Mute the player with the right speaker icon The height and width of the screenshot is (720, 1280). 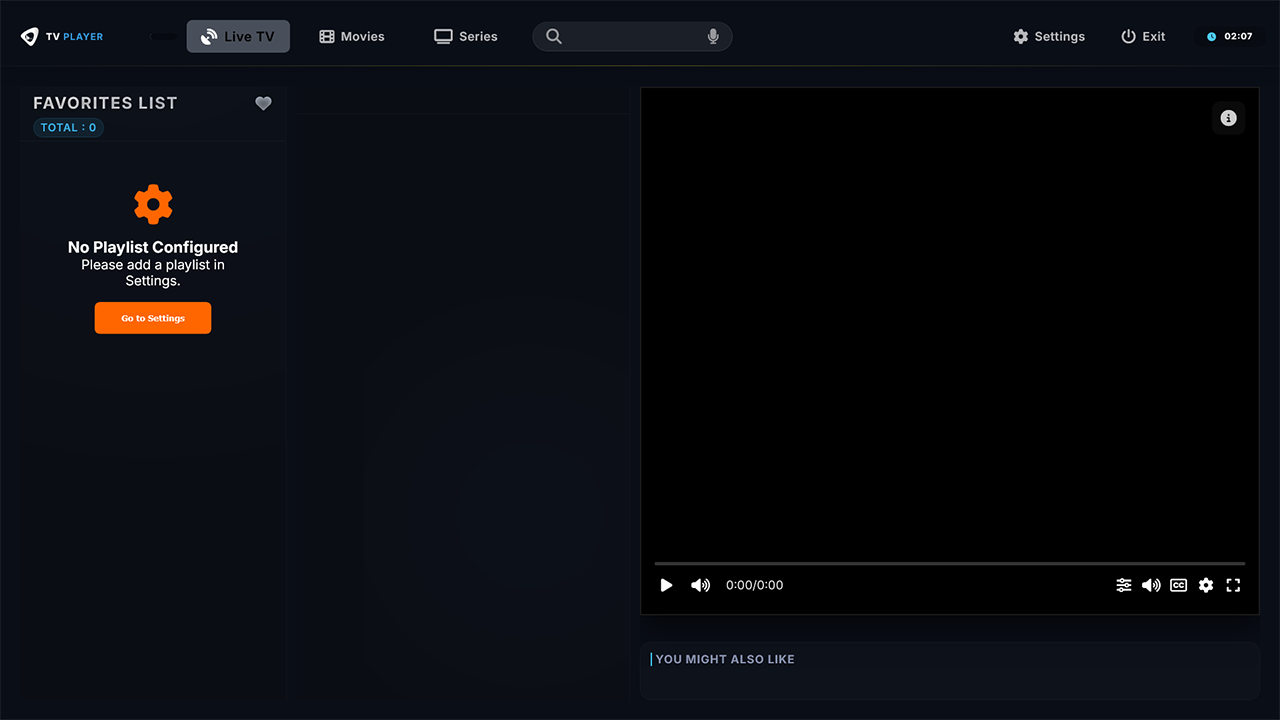1151,585
